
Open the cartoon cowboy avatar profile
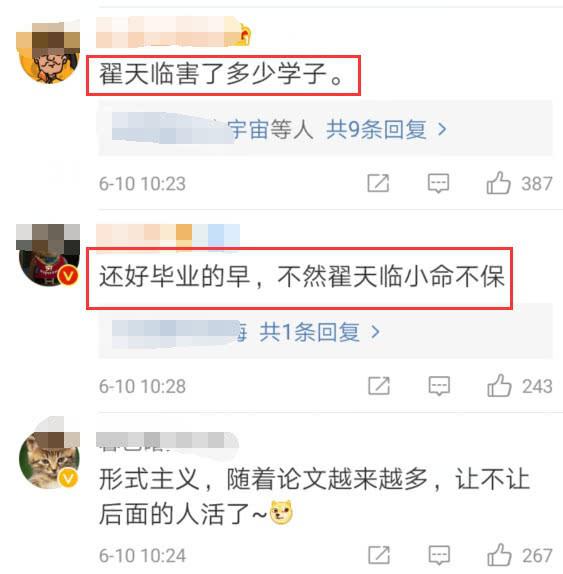tap(48, 52)
